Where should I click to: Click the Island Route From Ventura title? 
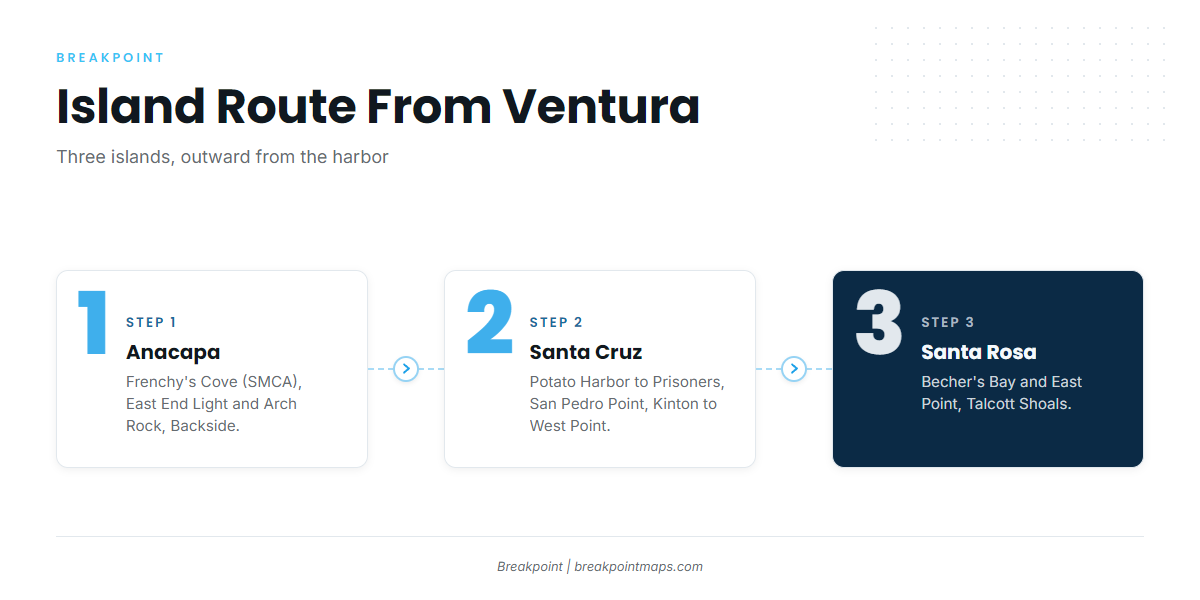[378, 107]
